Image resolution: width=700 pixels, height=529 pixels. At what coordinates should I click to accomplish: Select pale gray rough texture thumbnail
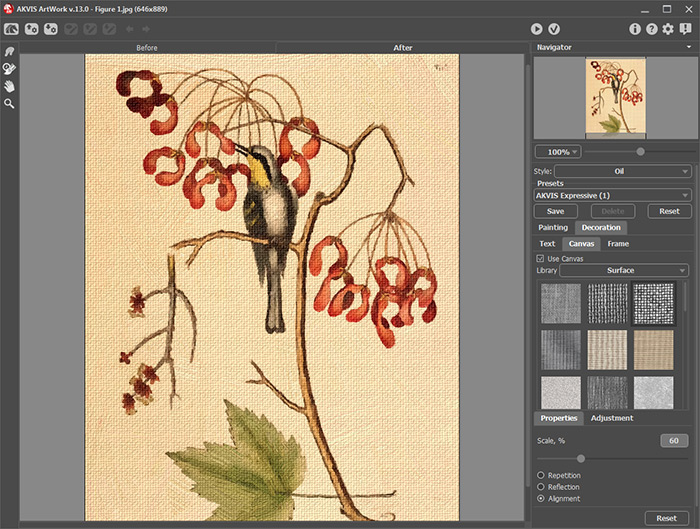pos(654,393)
